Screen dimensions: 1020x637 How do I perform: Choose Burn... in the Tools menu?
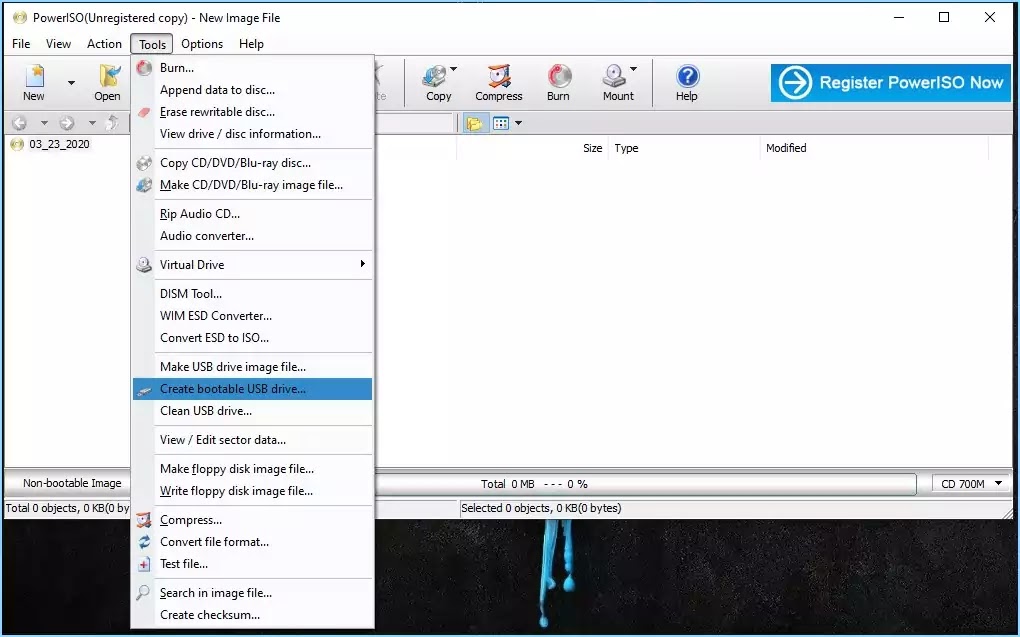pyautogui.click(x=252, y=68)
